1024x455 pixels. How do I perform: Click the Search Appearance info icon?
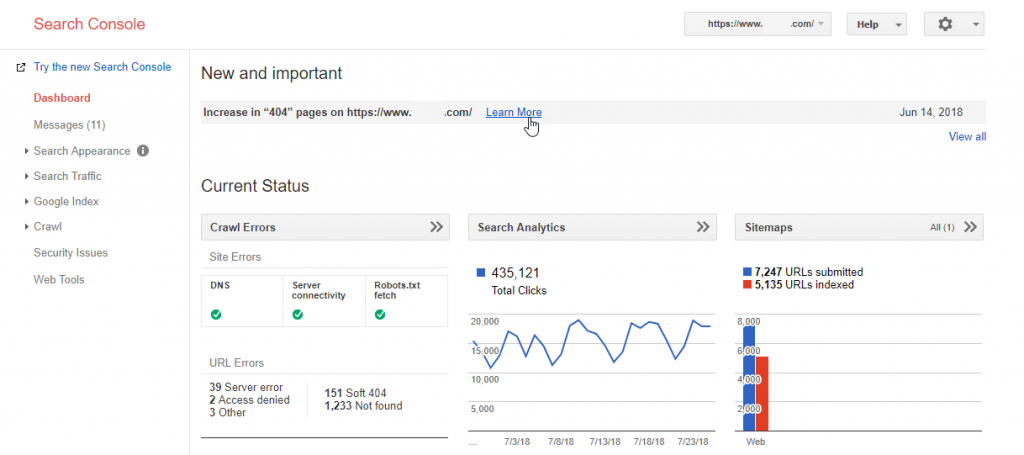(143, 151)
